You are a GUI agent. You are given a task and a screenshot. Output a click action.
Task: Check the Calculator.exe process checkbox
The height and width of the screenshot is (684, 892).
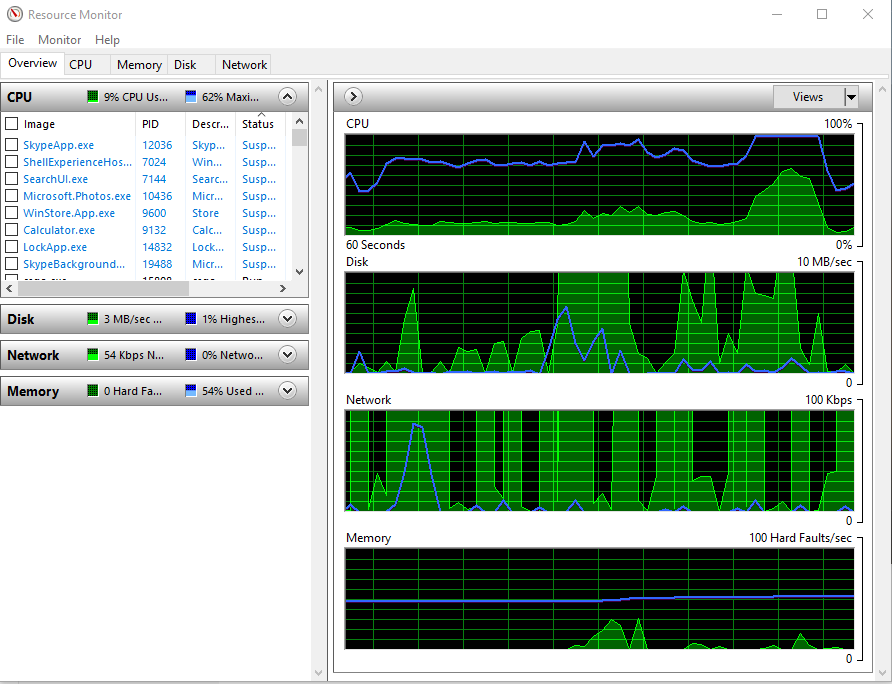(x=11, y=230)
